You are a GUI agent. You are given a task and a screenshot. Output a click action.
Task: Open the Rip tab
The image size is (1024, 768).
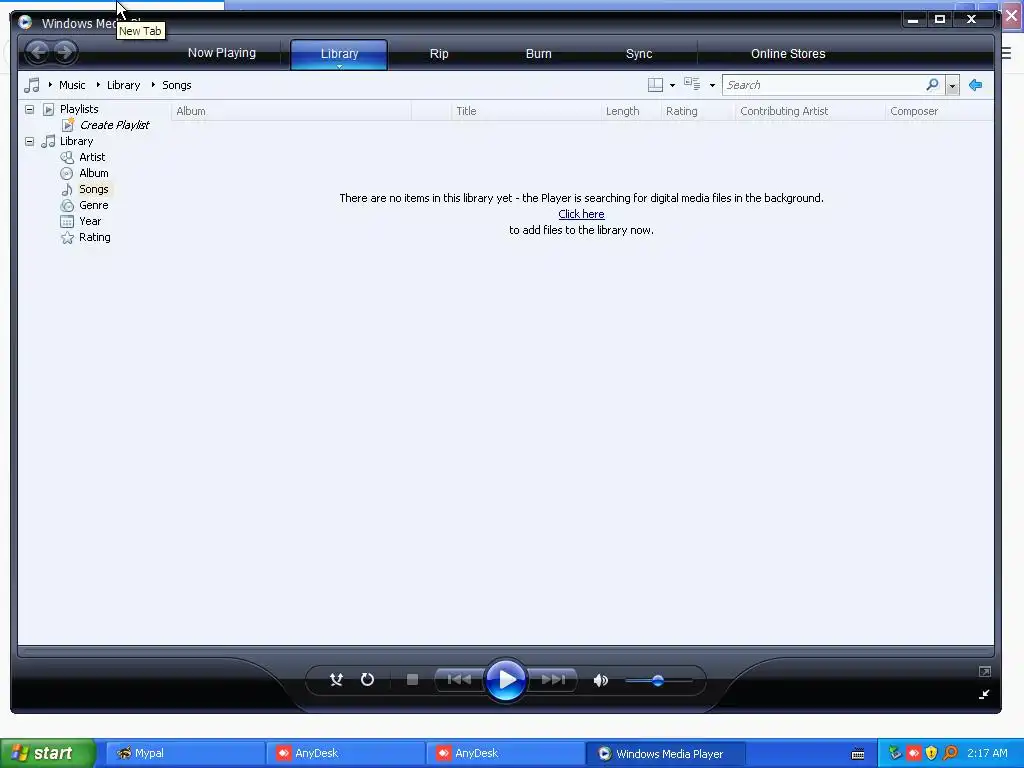pos(439,54)
